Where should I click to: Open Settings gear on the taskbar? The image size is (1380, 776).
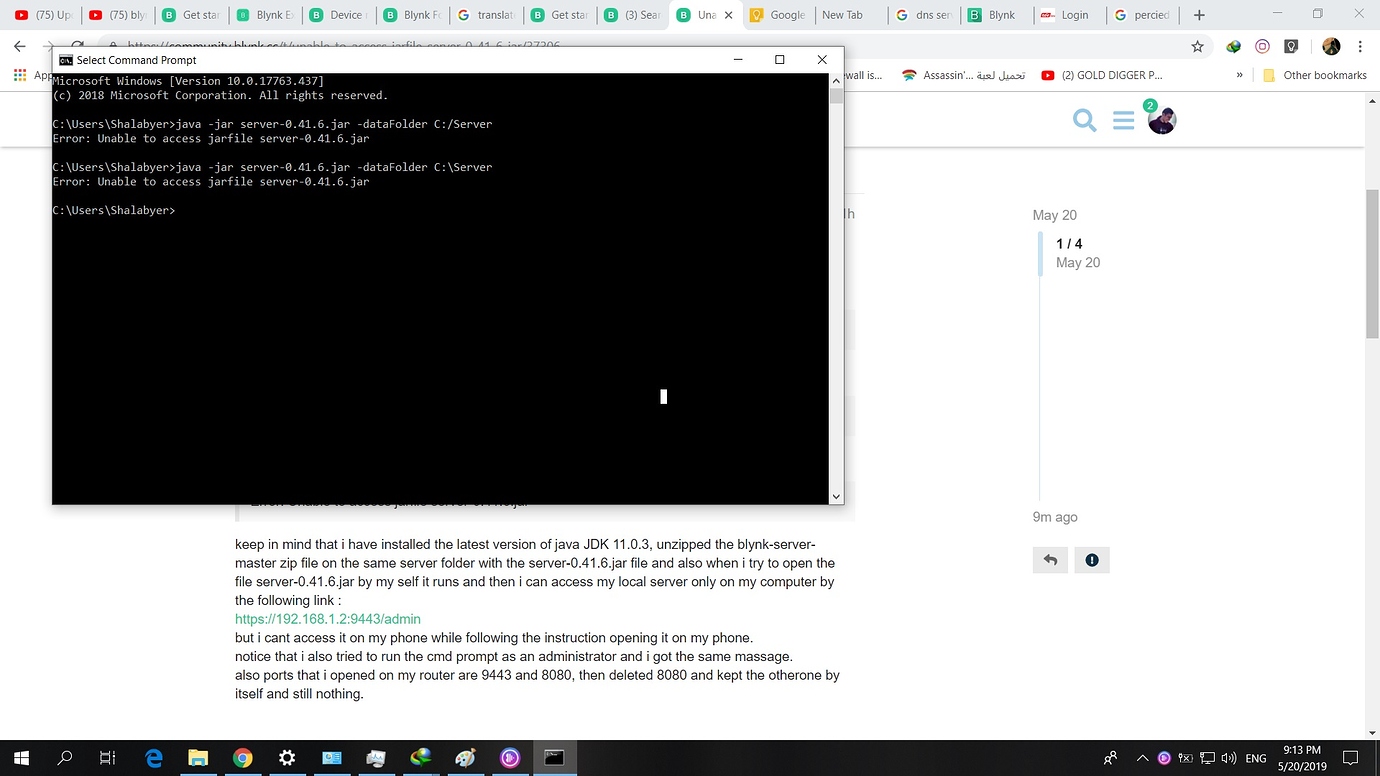tap(287, 758)
